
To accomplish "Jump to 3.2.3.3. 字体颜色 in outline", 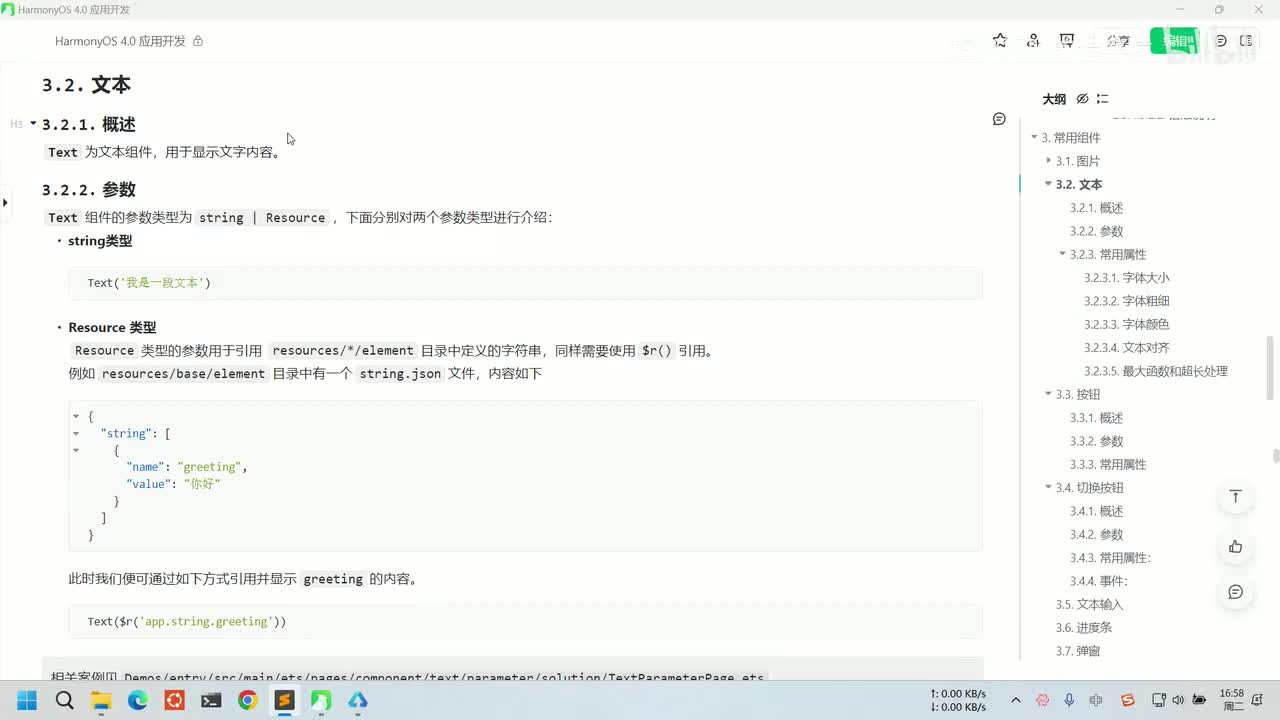I will click(1127, 324).
